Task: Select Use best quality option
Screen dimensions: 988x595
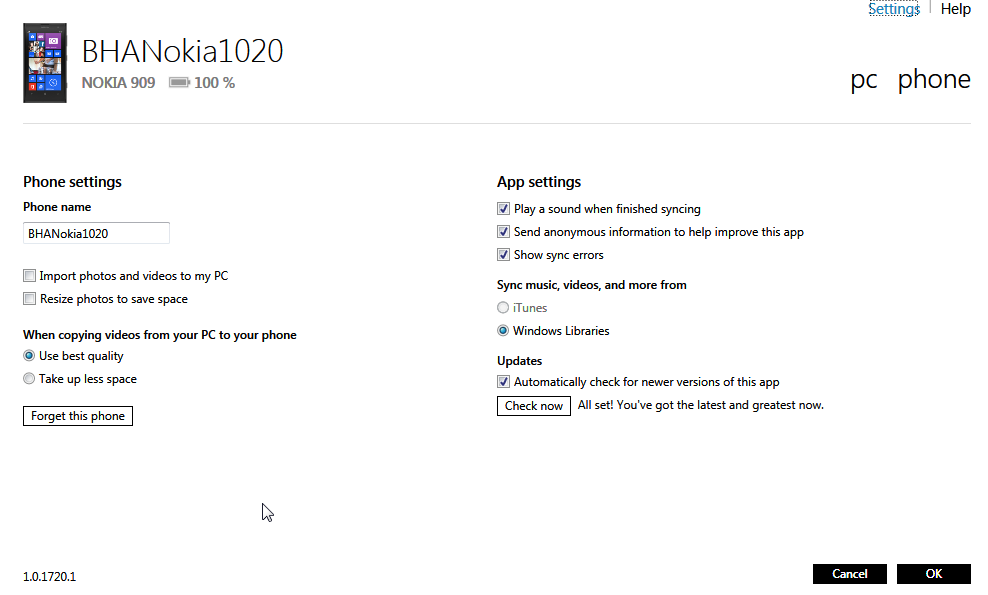Action: [30, 356]
